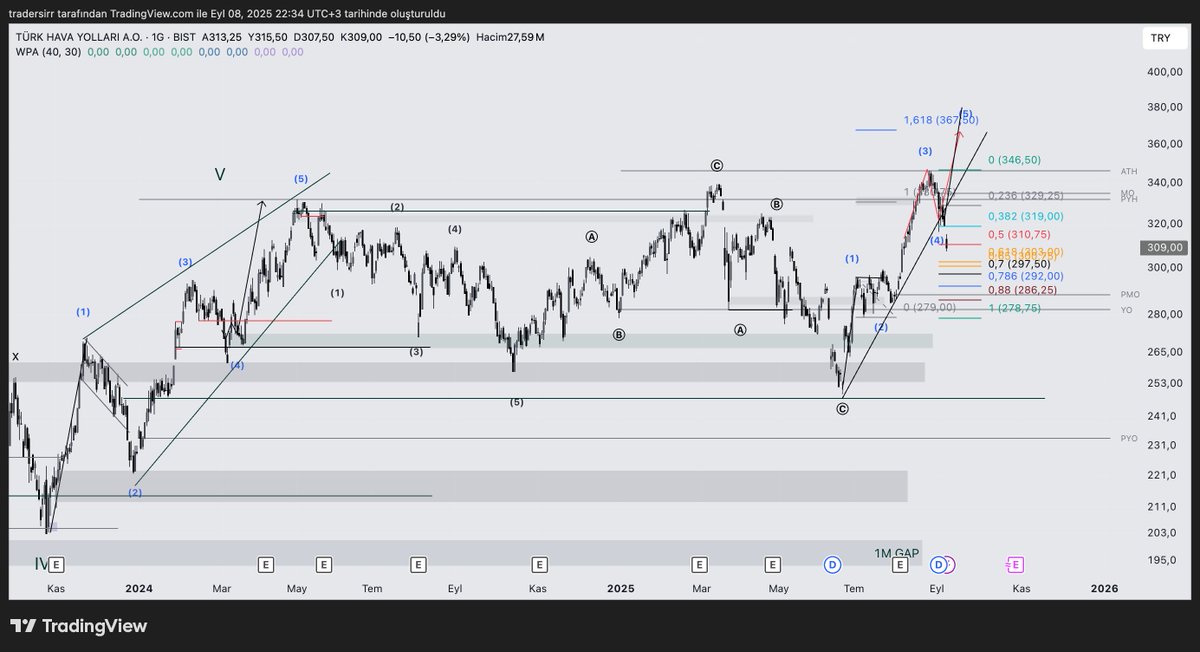Click the −10,50 (−3,29%) change value
The height and width of the screenshot is (652, 1200).
coord(428,37)
